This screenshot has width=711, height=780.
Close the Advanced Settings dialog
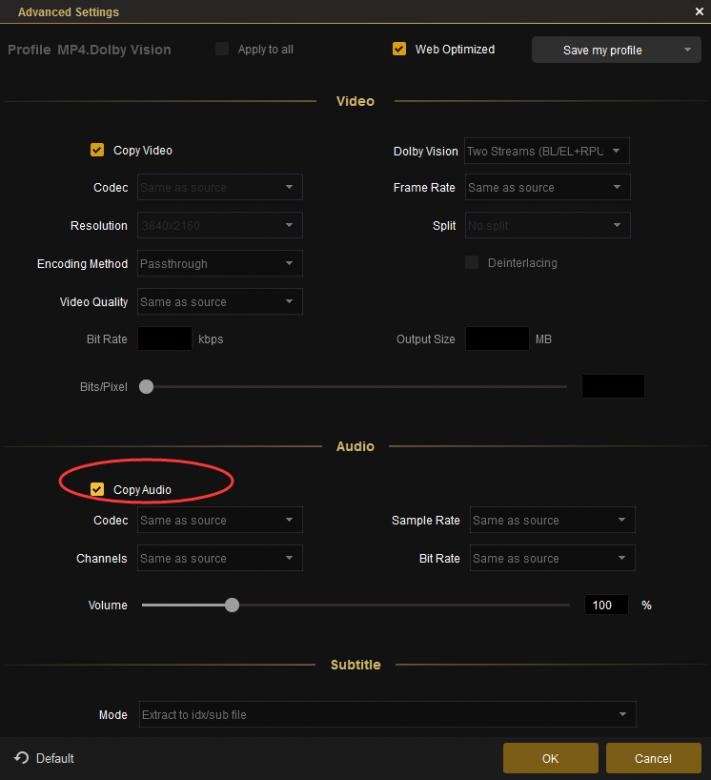pos(699,12)
